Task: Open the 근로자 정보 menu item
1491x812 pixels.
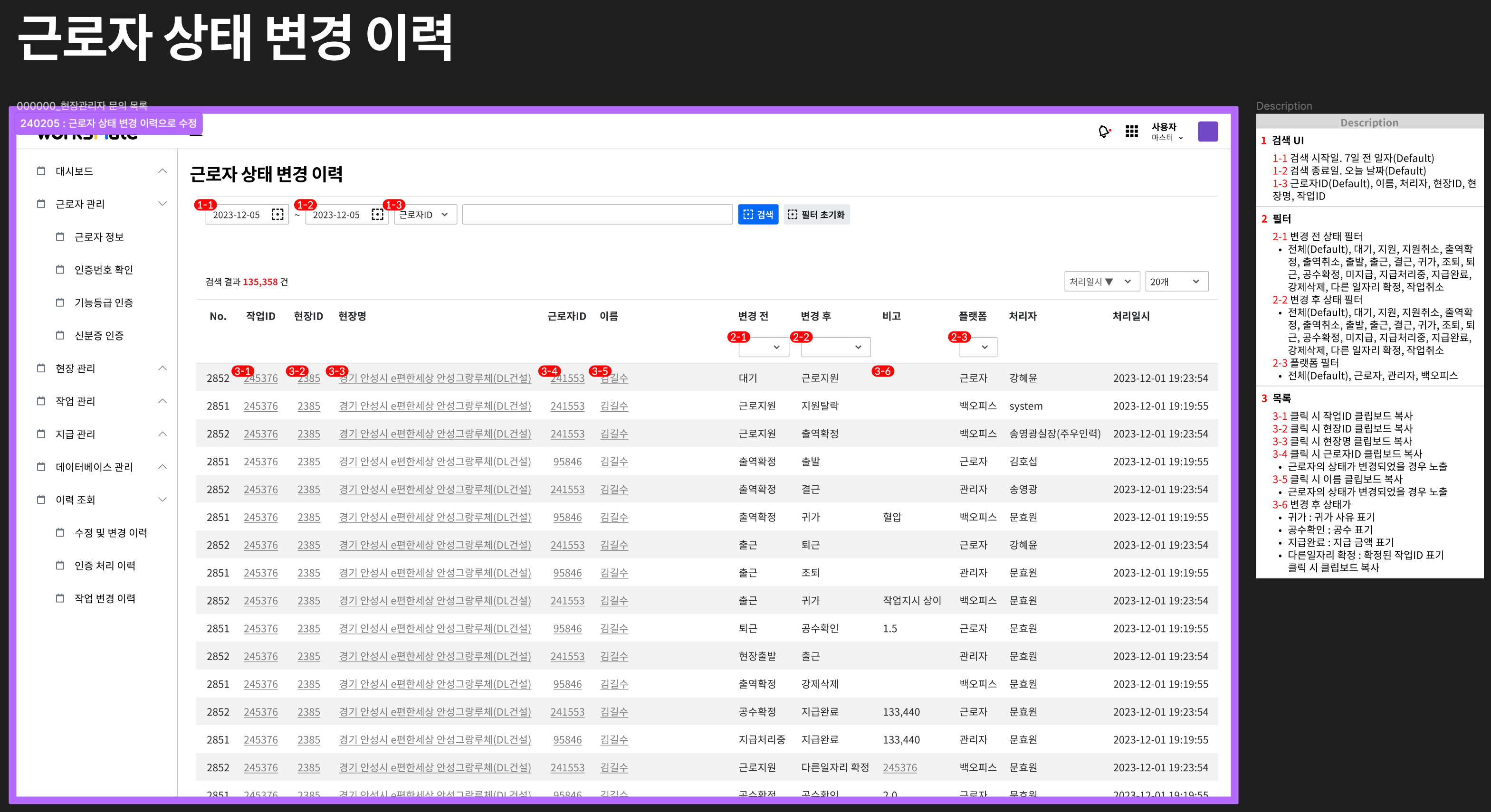Action: click(x=99, y=237)
